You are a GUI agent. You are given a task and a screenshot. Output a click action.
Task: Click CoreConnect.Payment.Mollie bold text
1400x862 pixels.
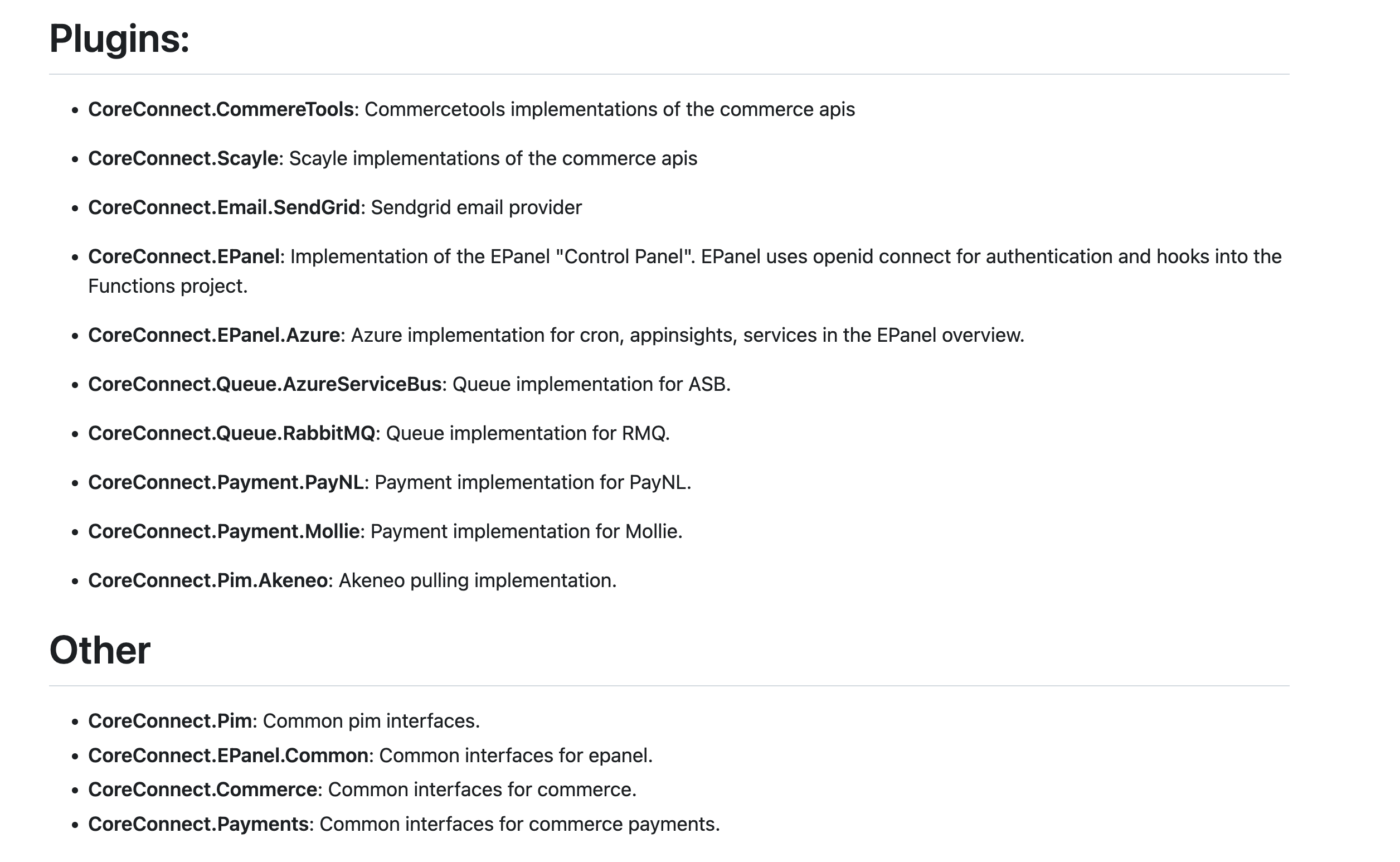click(x=224, y=531)
